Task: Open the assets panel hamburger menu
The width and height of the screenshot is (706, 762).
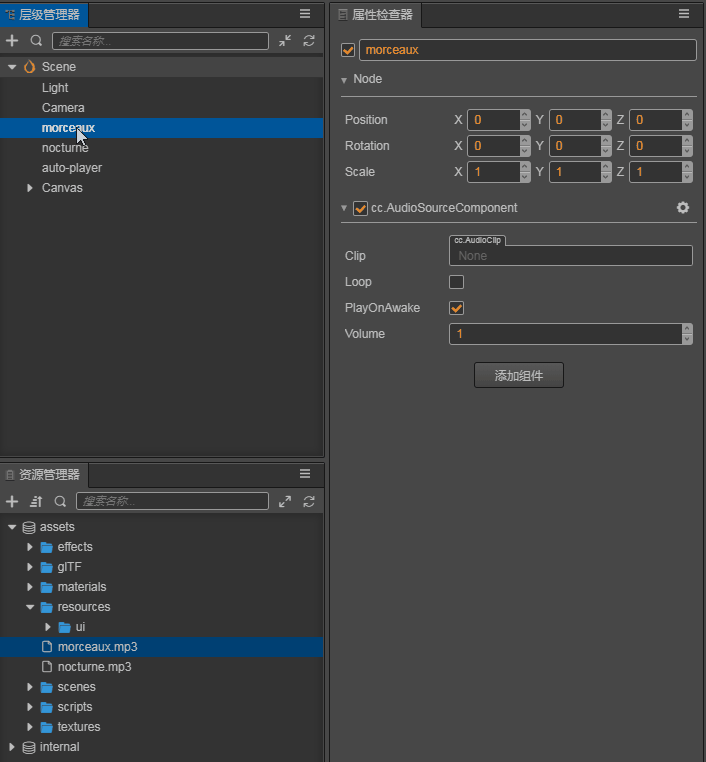Action: pyautogui.click(x=305, y=474)
